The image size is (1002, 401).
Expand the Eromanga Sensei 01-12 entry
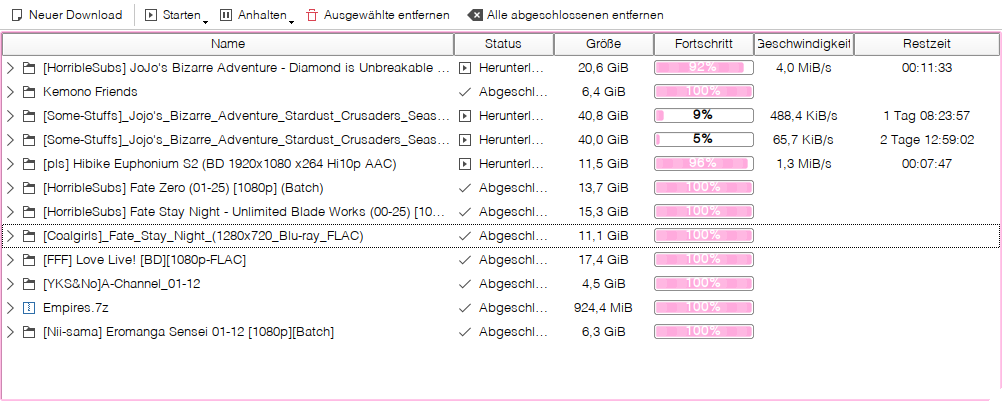[x=10, y=332]
